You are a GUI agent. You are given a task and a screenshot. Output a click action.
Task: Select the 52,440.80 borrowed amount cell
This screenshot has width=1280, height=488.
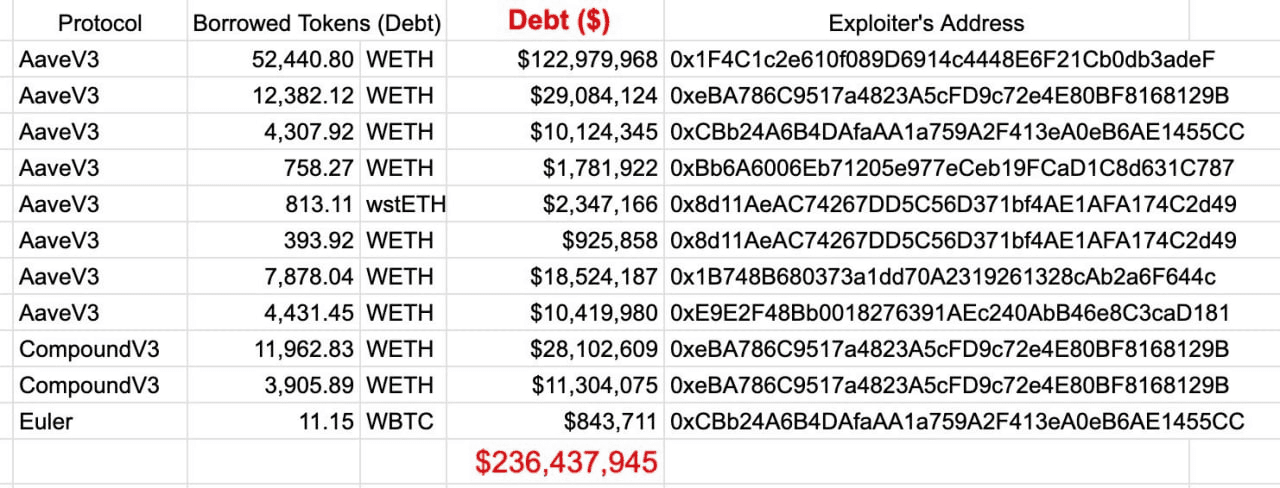301,59
